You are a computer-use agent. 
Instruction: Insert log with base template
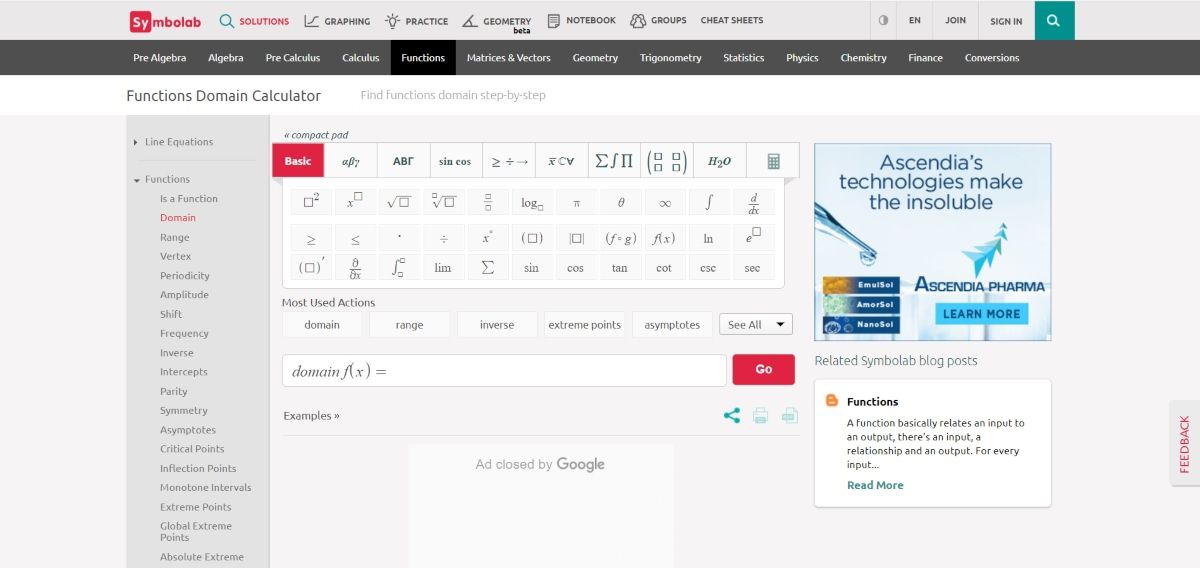pyautogui.click(x=532, y=202)
